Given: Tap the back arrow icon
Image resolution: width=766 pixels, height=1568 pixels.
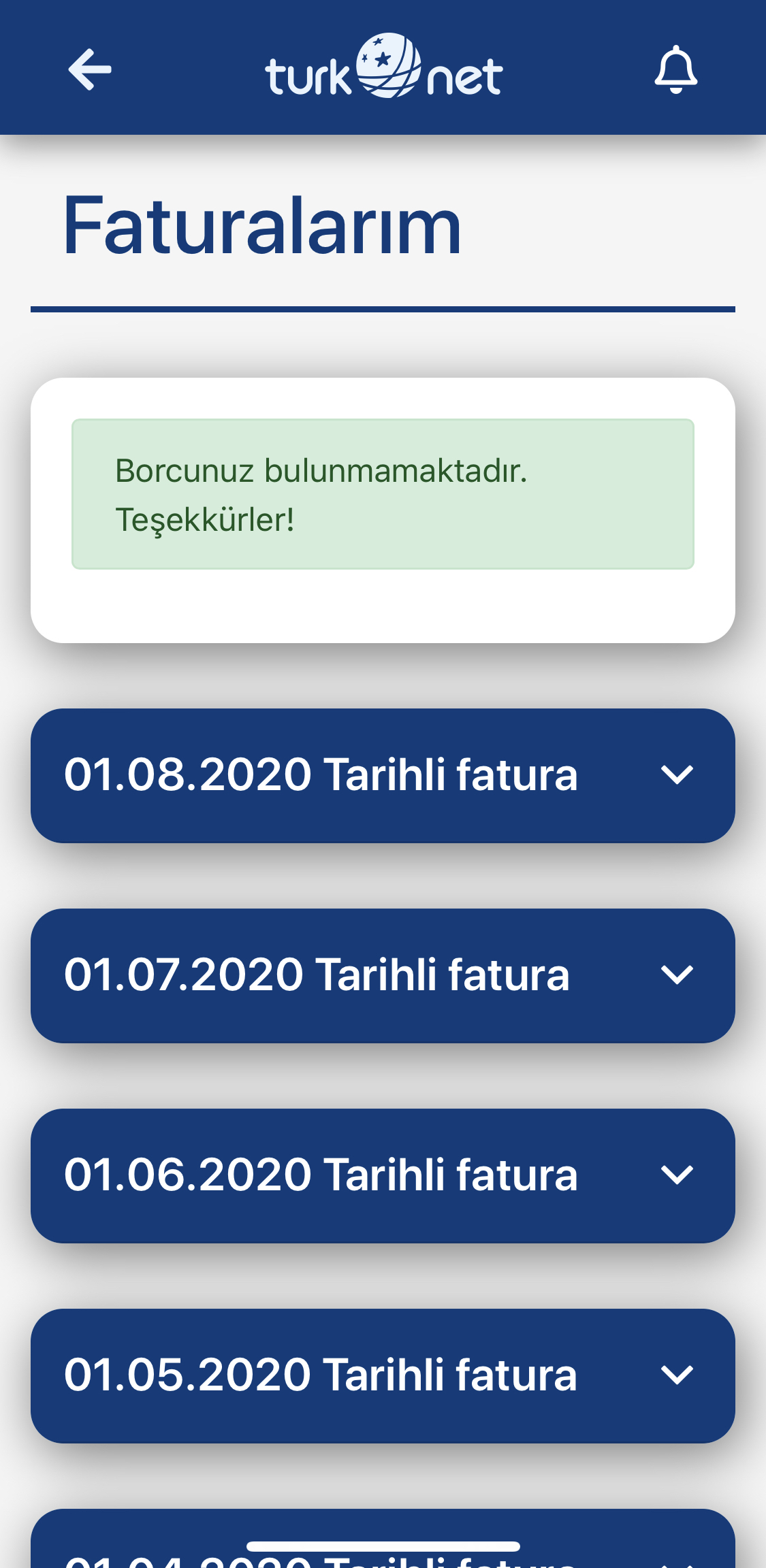Looking at the screenshot, I should click(90, 69).
